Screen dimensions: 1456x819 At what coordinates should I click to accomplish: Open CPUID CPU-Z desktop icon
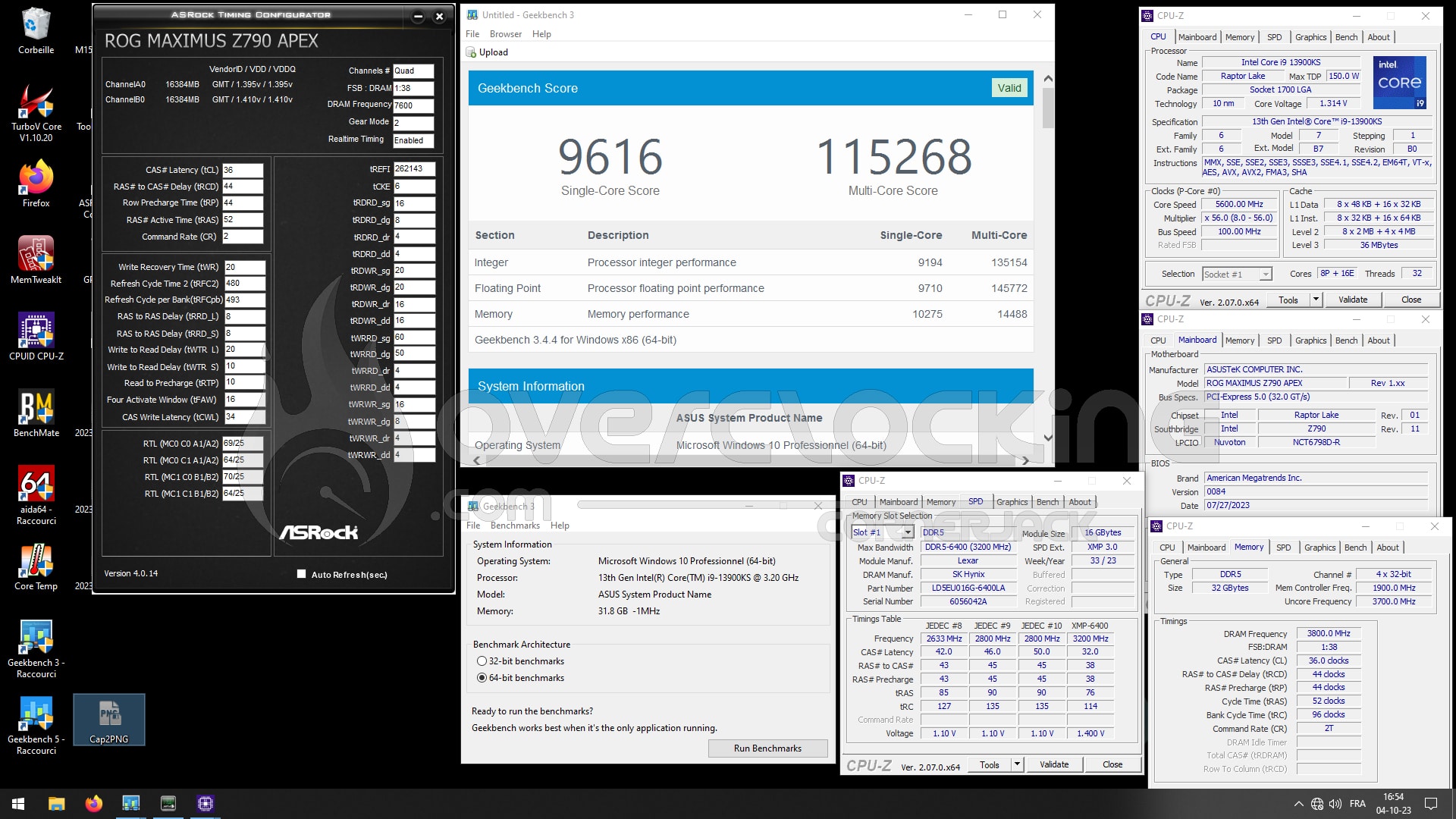coord(36,337)
